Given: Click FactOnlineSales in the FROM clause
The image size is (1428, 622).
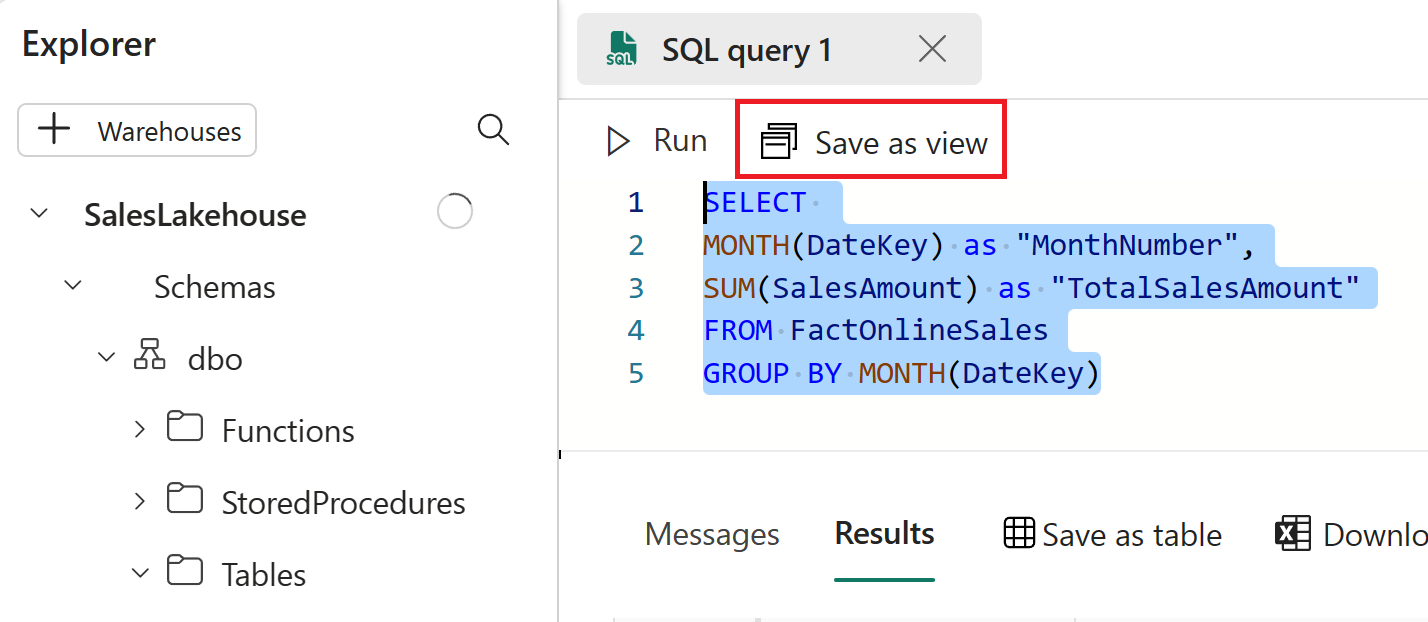Looking at the screenshot, I should 919,330.
